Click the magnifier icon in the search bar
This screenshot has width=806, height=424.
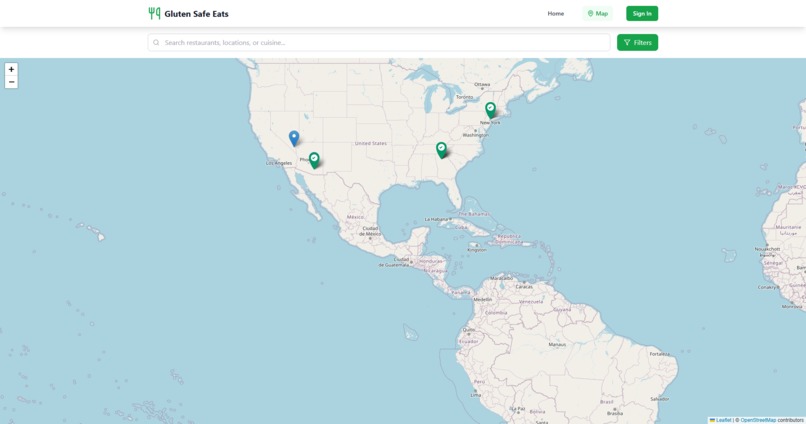(156, 43)
